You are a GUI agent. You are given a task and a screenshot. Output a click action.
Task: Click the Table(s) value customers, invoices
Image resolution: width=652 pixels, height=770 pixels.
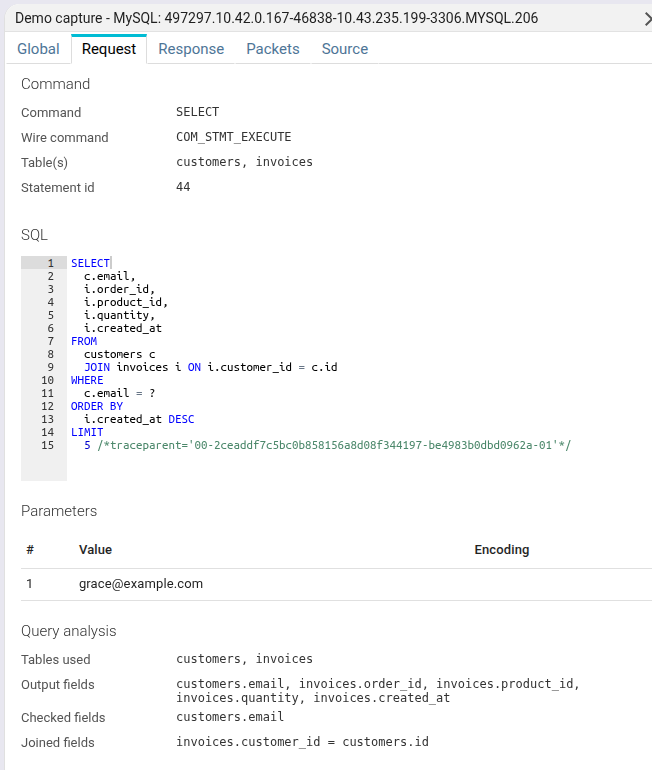244,162
